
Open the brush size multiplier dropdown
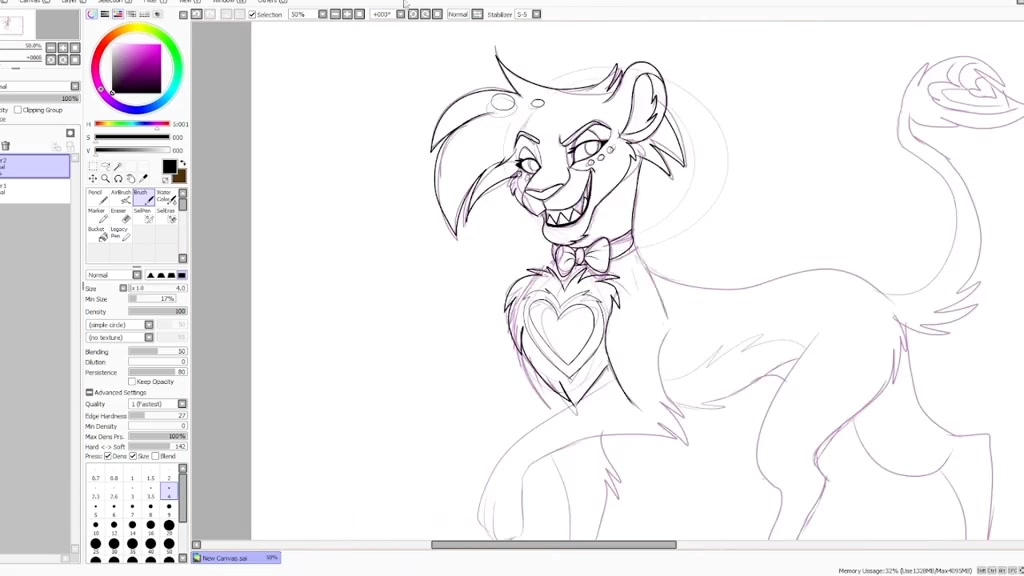123,288
